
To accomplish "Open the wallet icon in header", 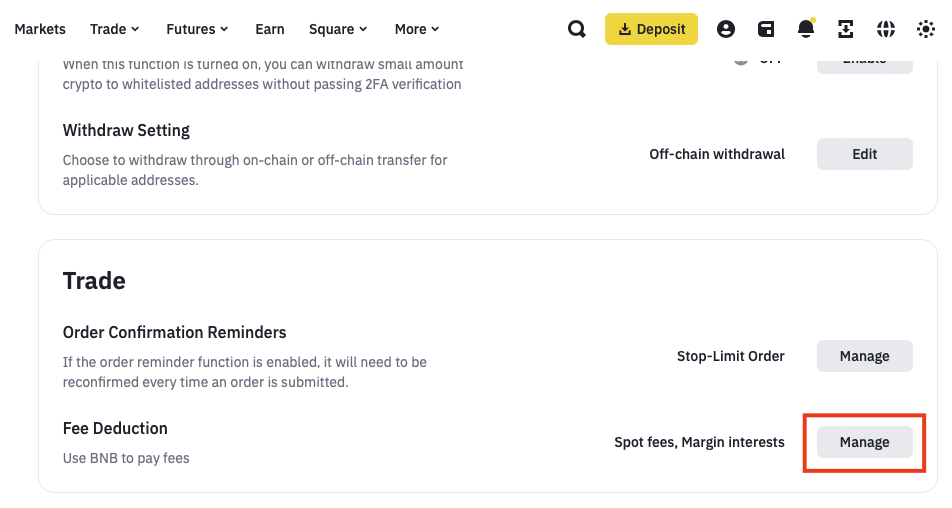I will click(x=766, y=29).
